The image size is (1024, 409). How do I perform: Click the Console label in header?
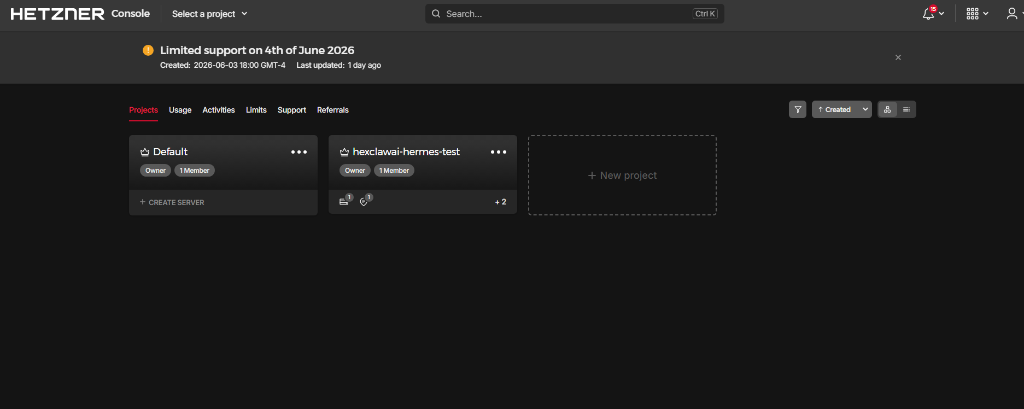point(131,13)
